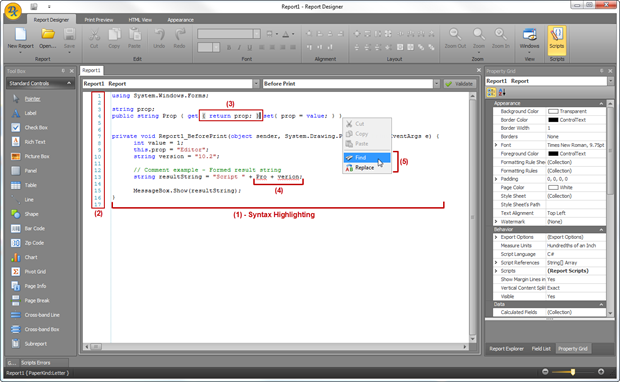
Task: Click the Background Color Transparent swatch
Action: (x=553, y=112)
